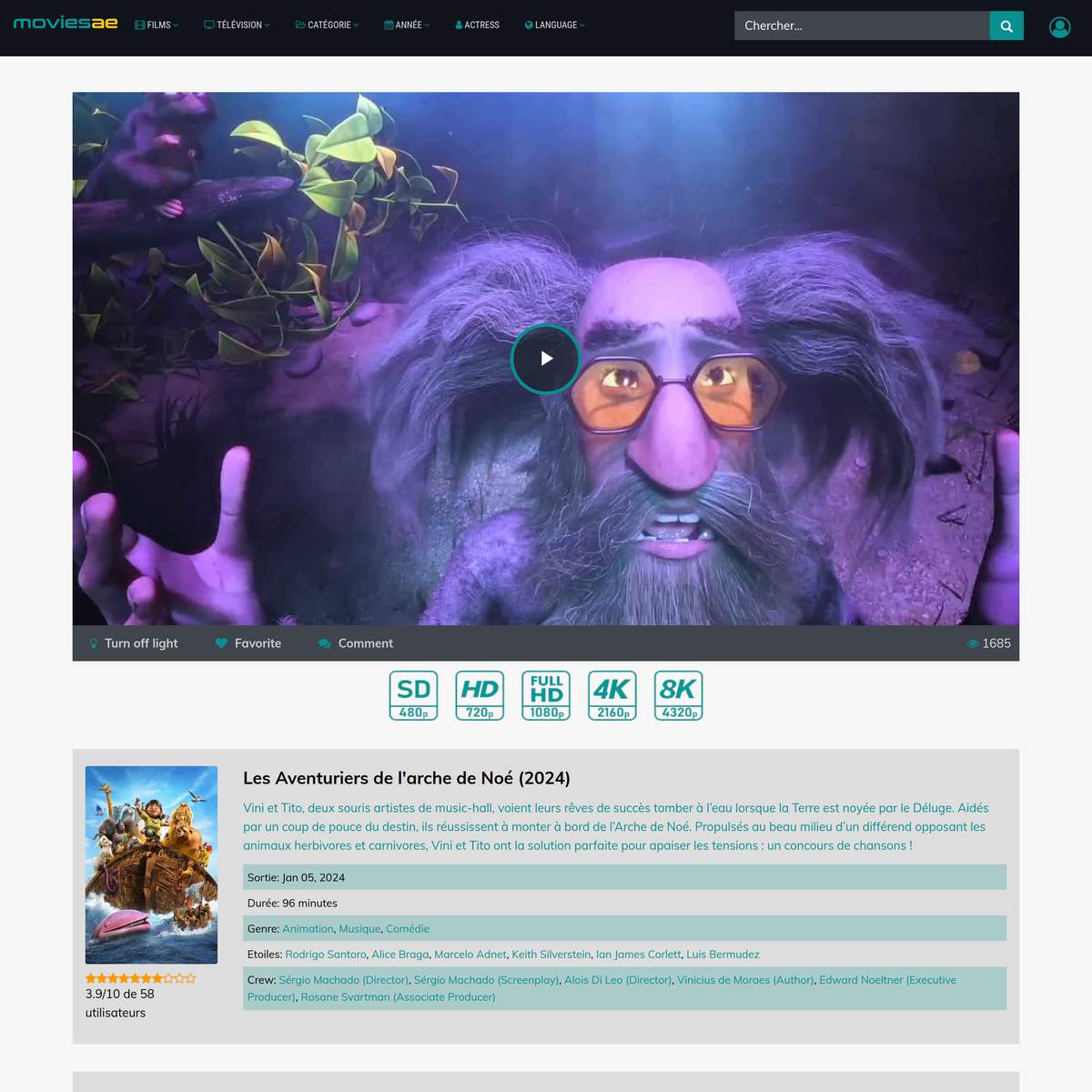
Task: Select HD 720p quality badge
Action: [480, 695]
